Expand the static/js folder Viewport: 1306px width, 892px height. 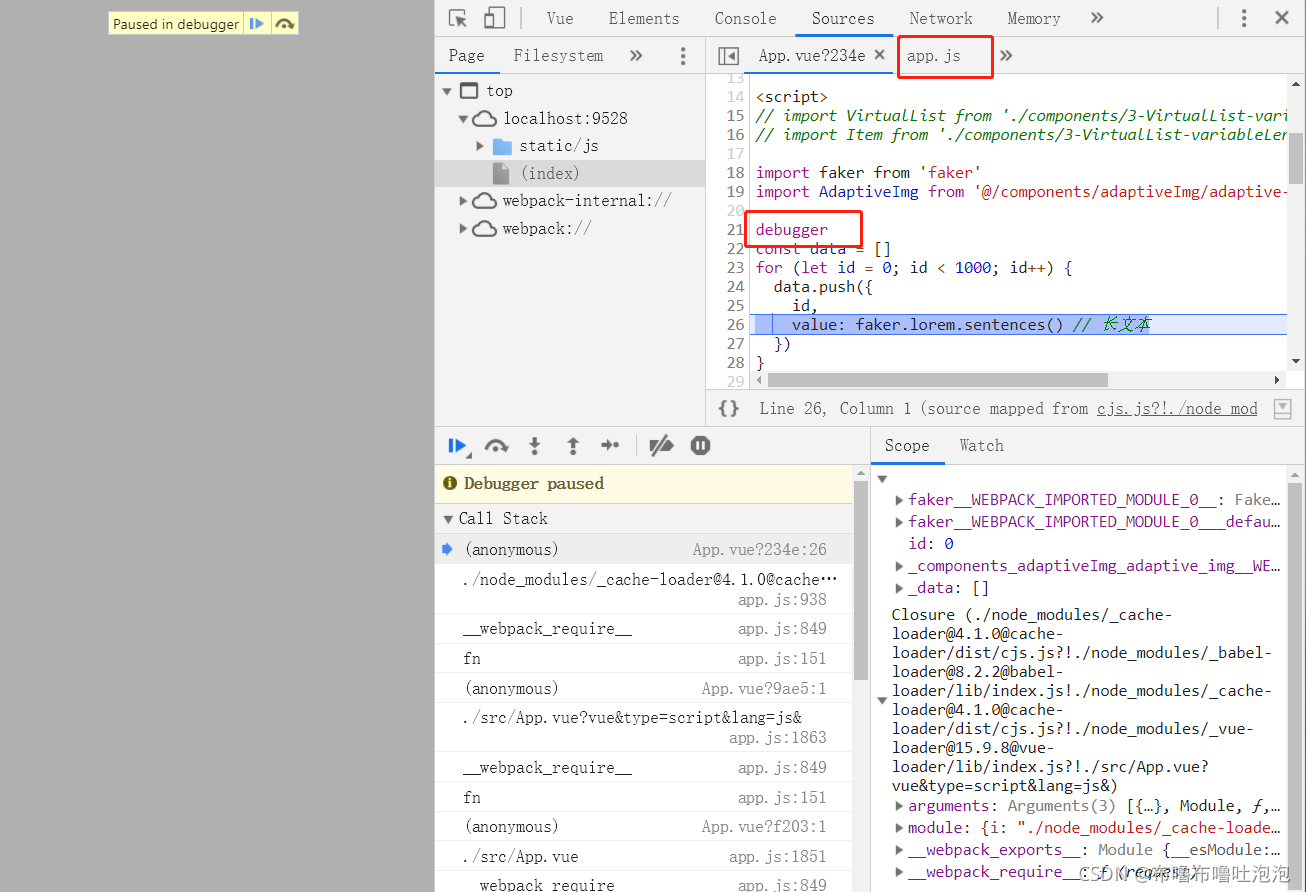pos(480,146)
